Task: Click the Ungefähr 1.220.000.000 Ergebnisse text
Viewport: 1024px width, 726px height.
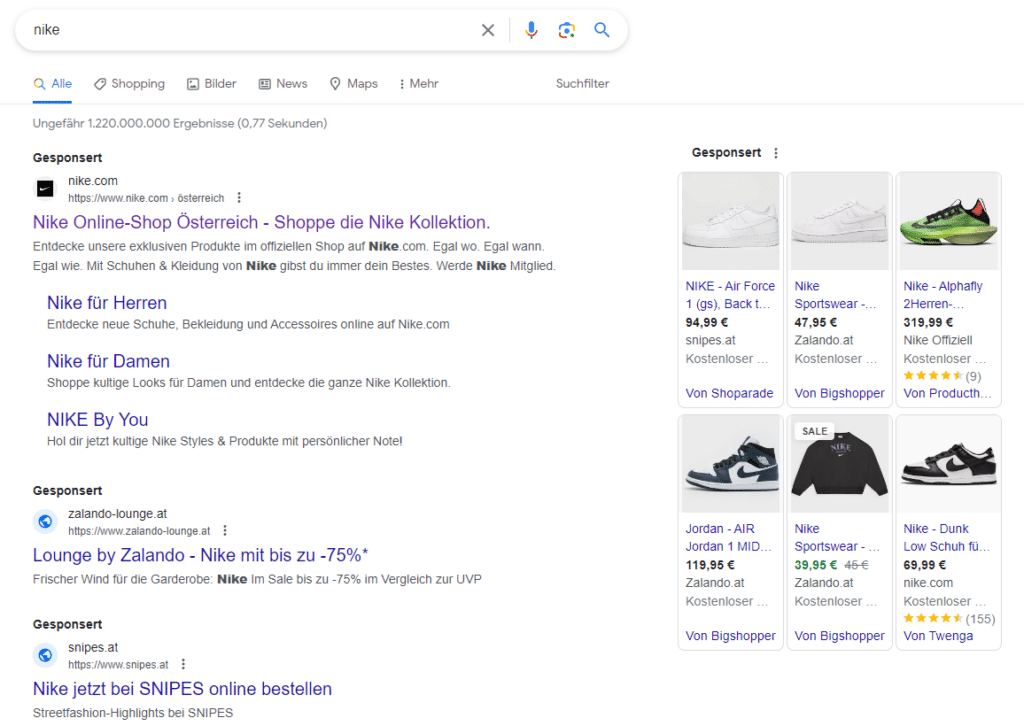Action: tap(180, 123)
